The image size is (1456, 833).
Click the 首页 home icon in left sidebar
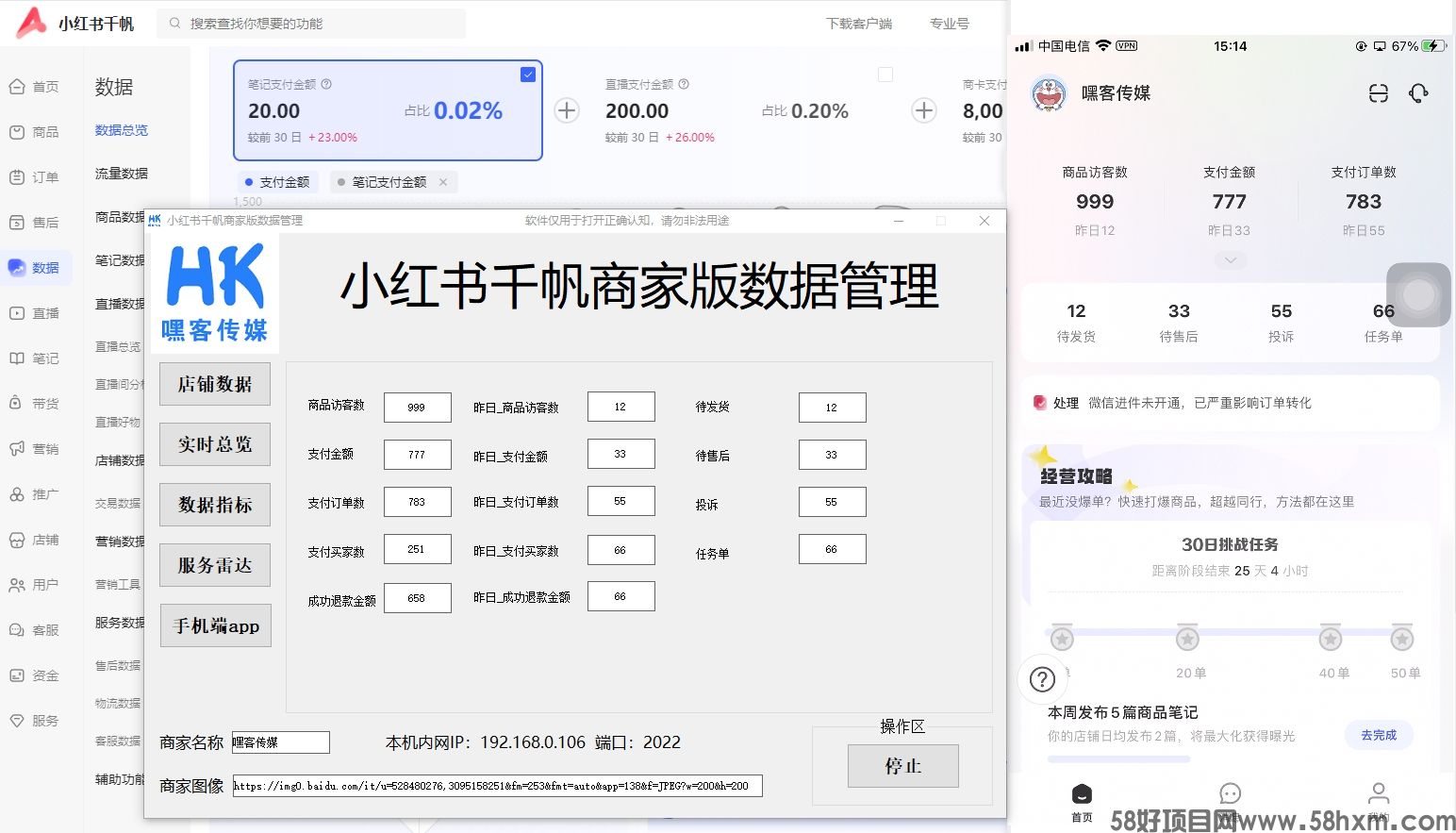(x=17, y=87)
